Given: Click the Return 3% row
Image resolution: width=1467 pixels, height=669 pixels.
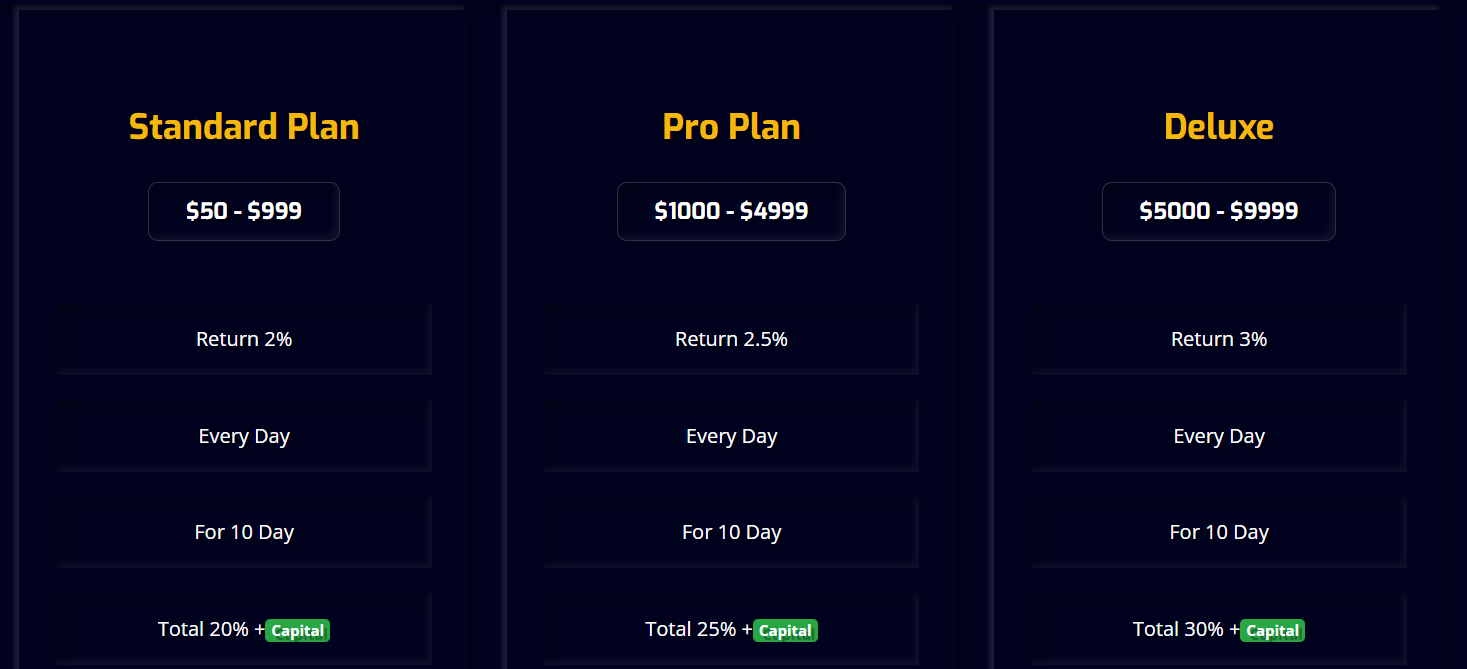Looking at the screenshot, I should tap(1218, 339).
